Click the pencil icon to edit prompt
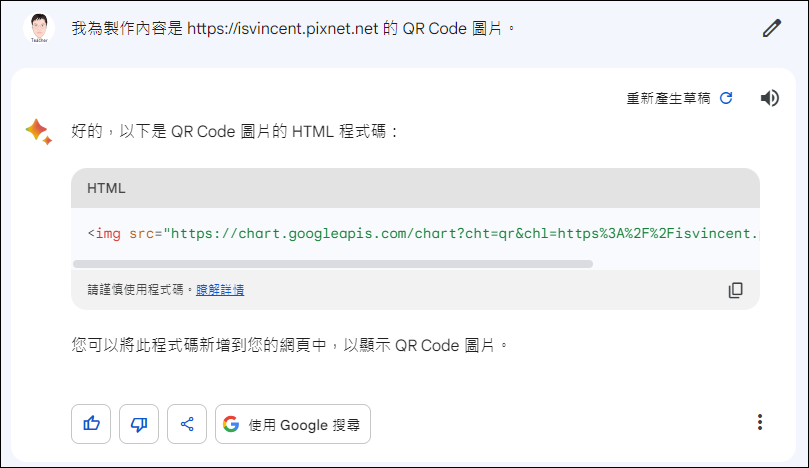This screenshot has width=809, height=468. [x=772, y=28]
